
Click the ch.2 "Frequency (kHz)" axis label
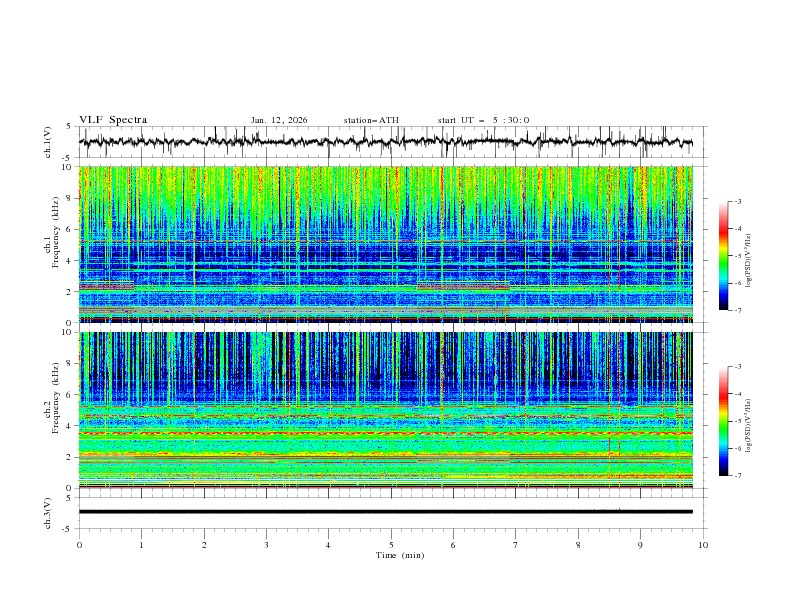click(x=56, y=397)
